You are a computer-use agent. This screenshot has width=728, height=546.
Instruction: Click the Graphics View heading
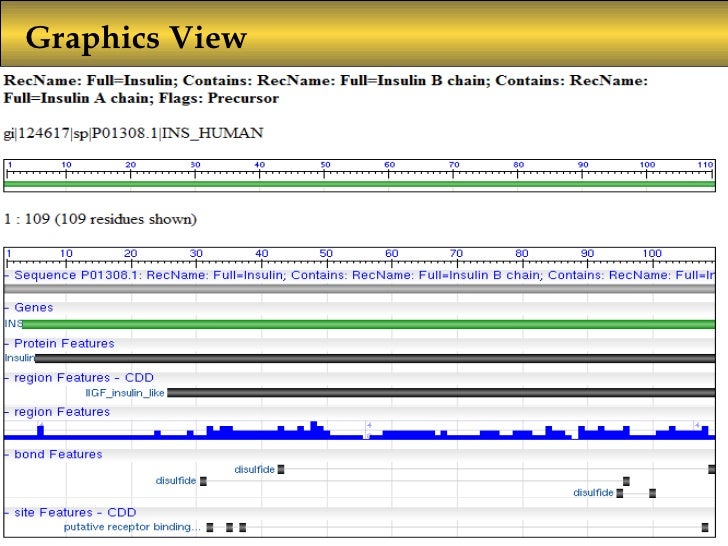136,38
